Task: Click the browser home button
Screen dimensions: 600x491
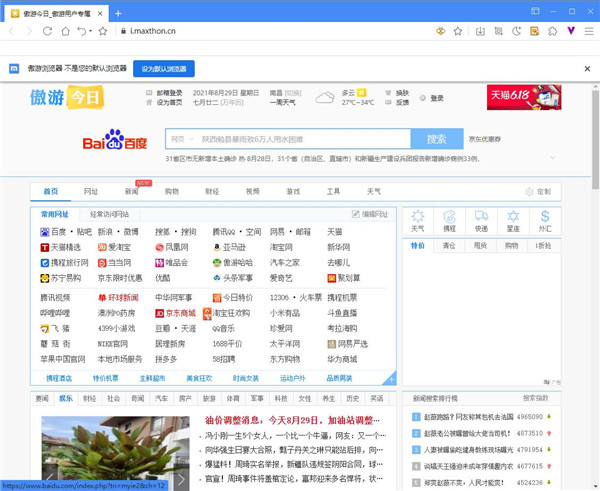Action: click(x=65, y=31)
